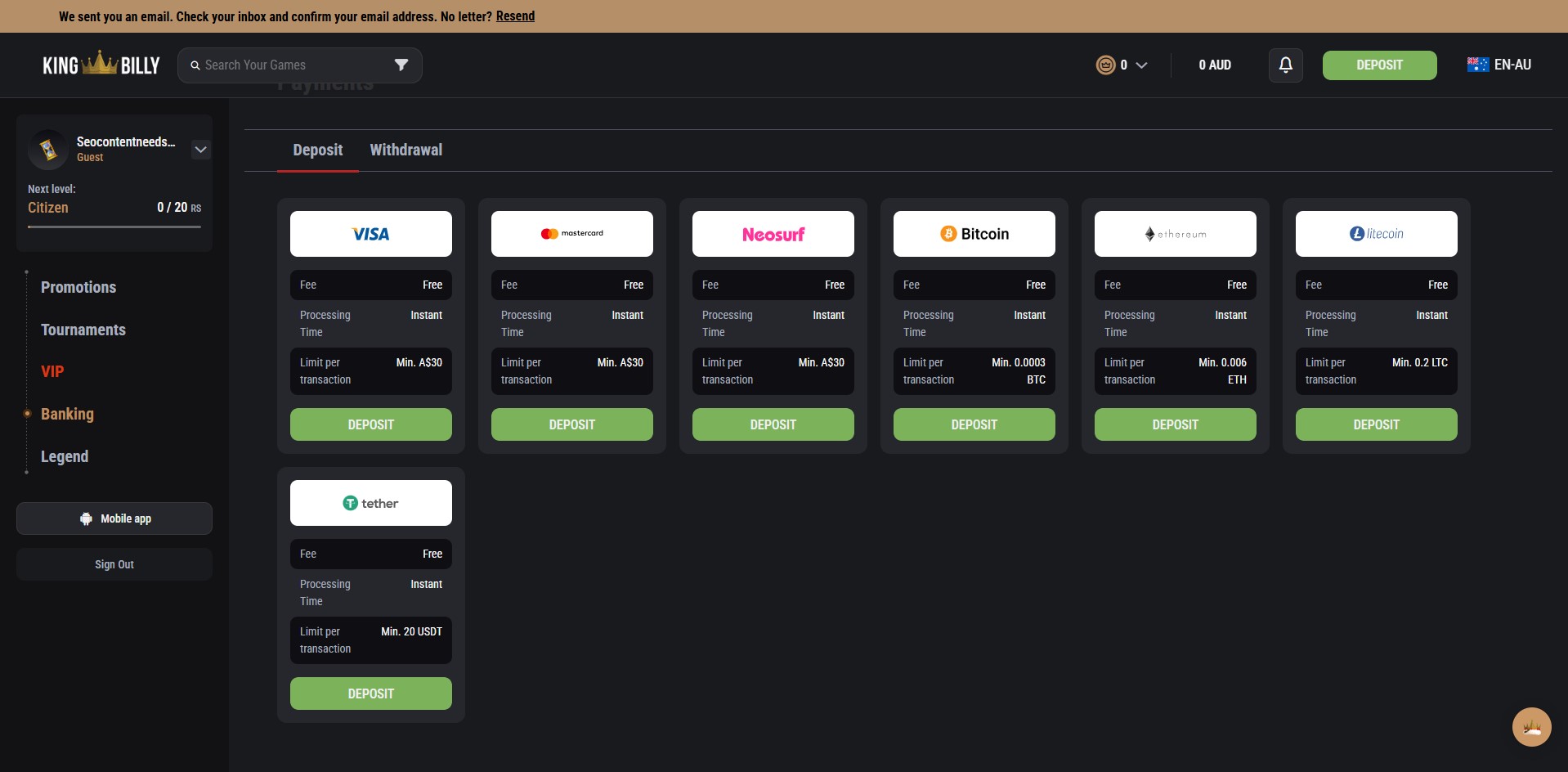Click the Citizen level progress bar
This screenshot has width=1568, height=772.
114,227
